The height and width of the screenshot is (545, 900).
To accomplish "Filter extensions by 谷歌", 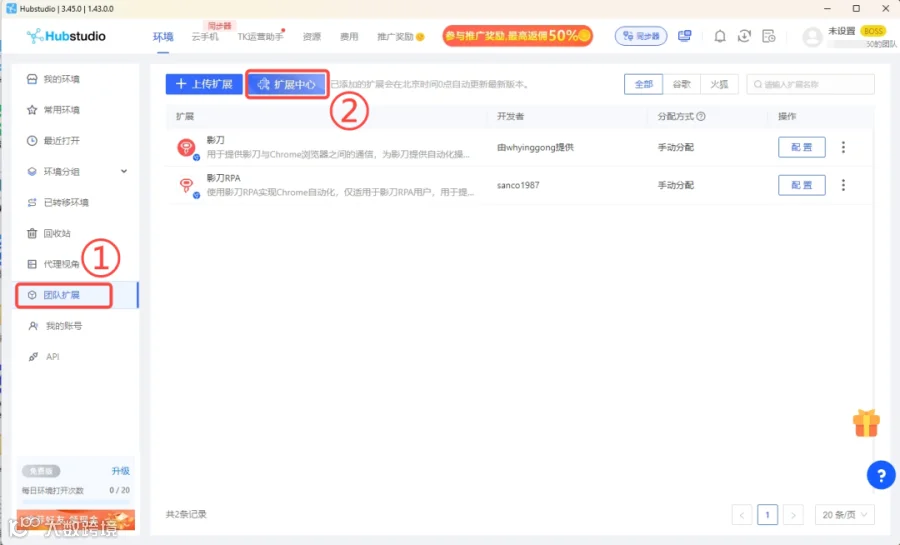I will [681, 84].
